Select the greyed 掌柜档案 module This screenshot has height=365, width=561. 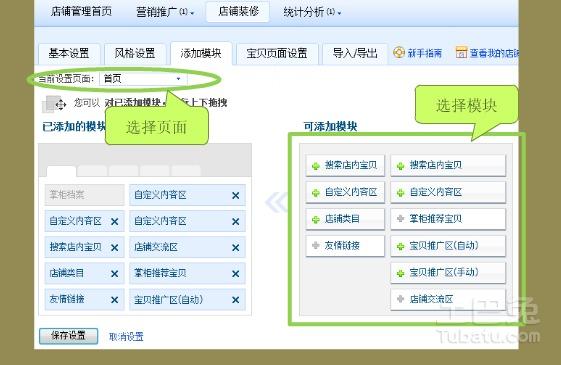tap(84, 195)
